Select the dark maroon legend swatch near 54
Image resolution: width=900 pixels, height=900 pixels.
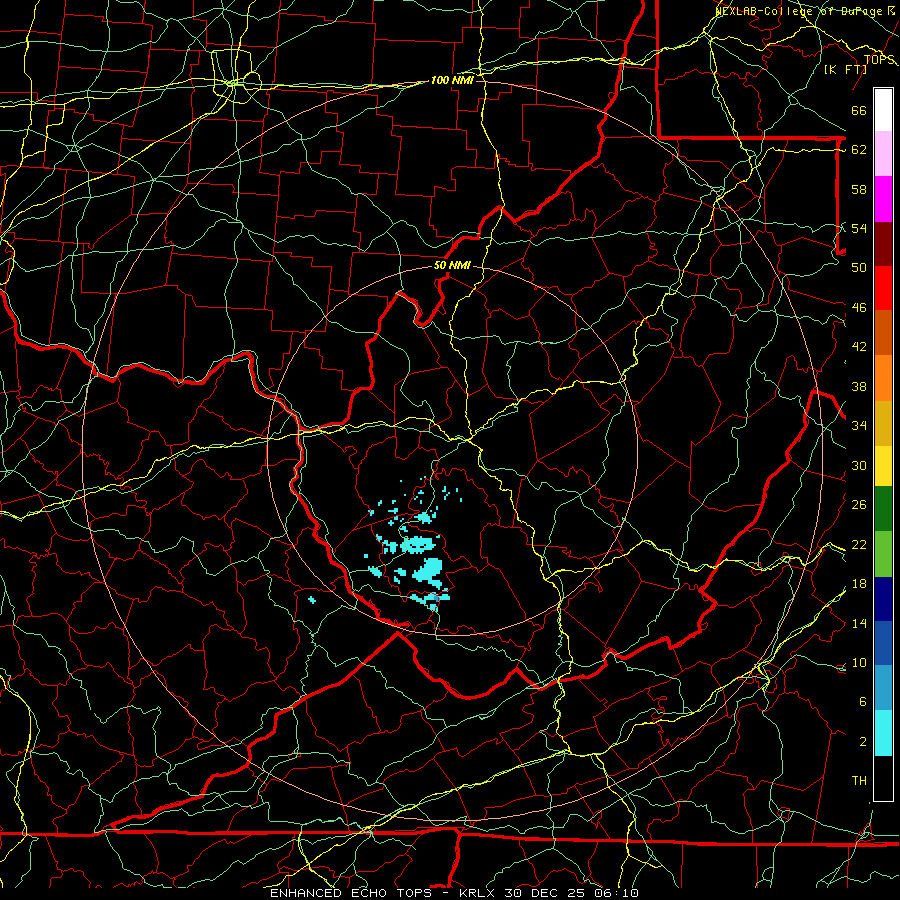883,243
